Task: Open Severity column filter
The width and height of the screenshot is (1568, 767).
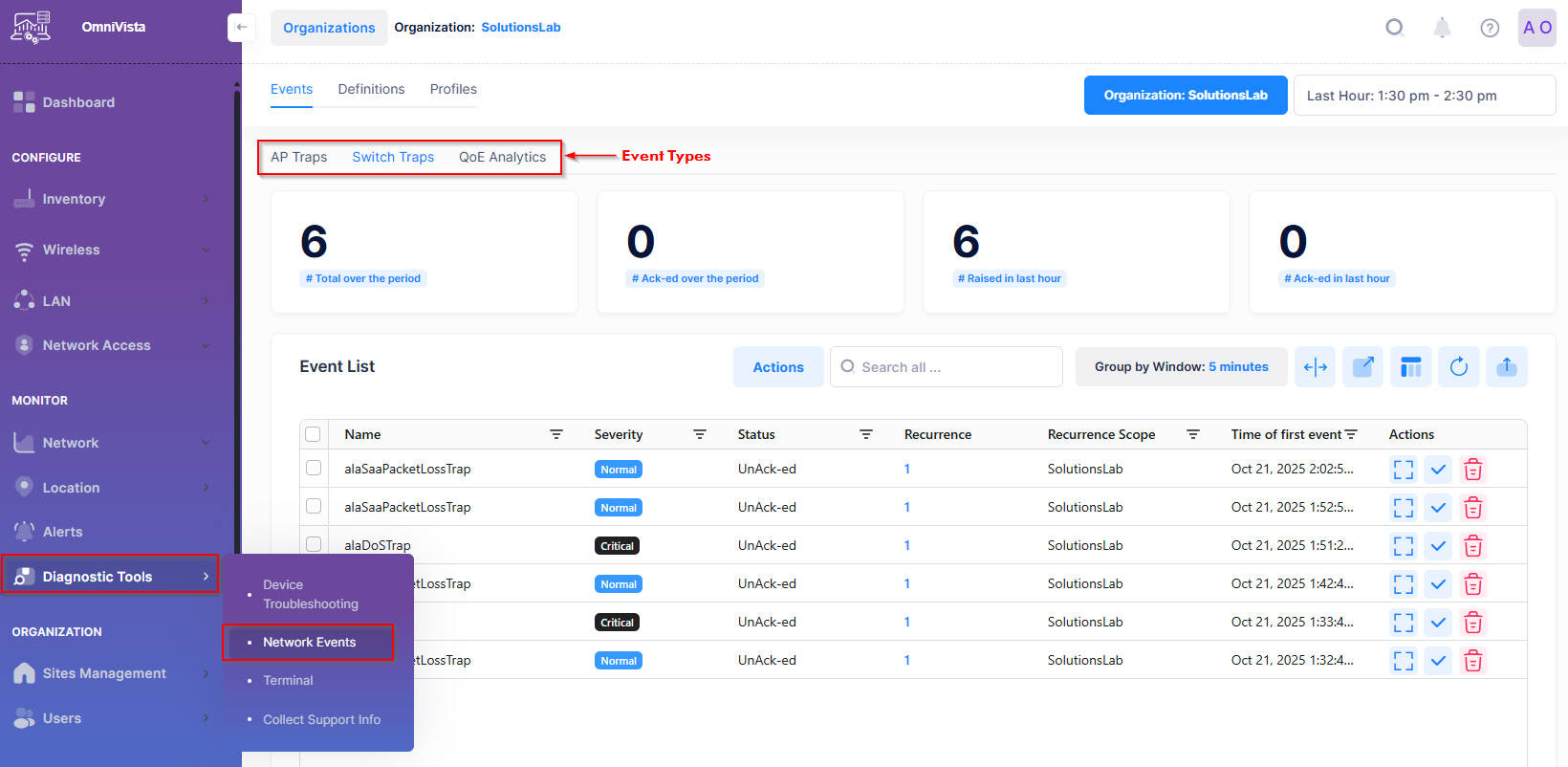Action: point(700,434)
